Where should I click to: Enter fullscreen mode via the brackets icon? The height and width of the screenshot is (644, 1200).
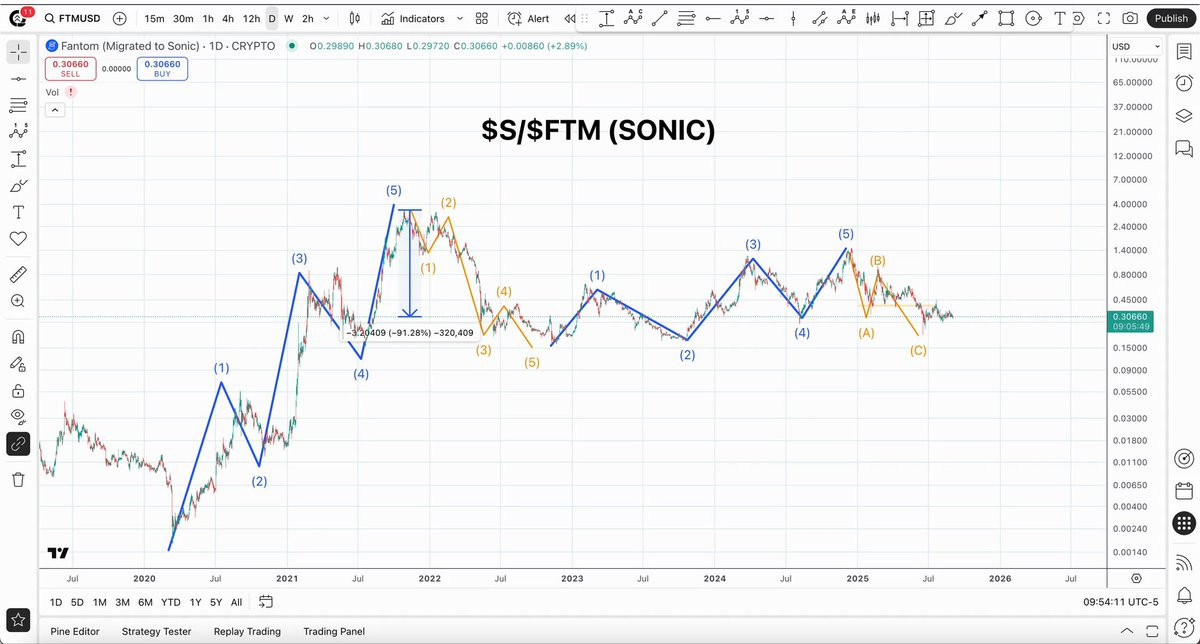[x=1103, y=18]
